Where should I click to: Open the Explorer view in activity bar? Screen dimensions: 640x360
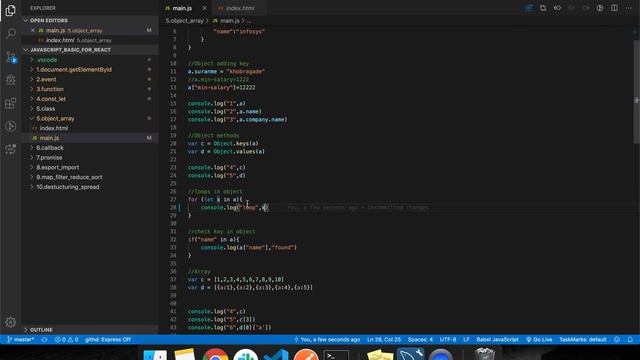click(x=11, y=11)
